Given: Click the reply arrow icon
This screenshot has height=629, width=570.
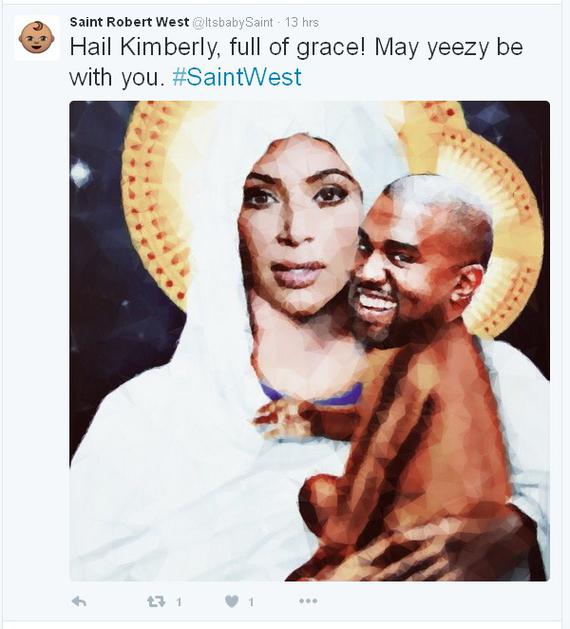Looking at the screenshot, I should (x=79, y=601).
